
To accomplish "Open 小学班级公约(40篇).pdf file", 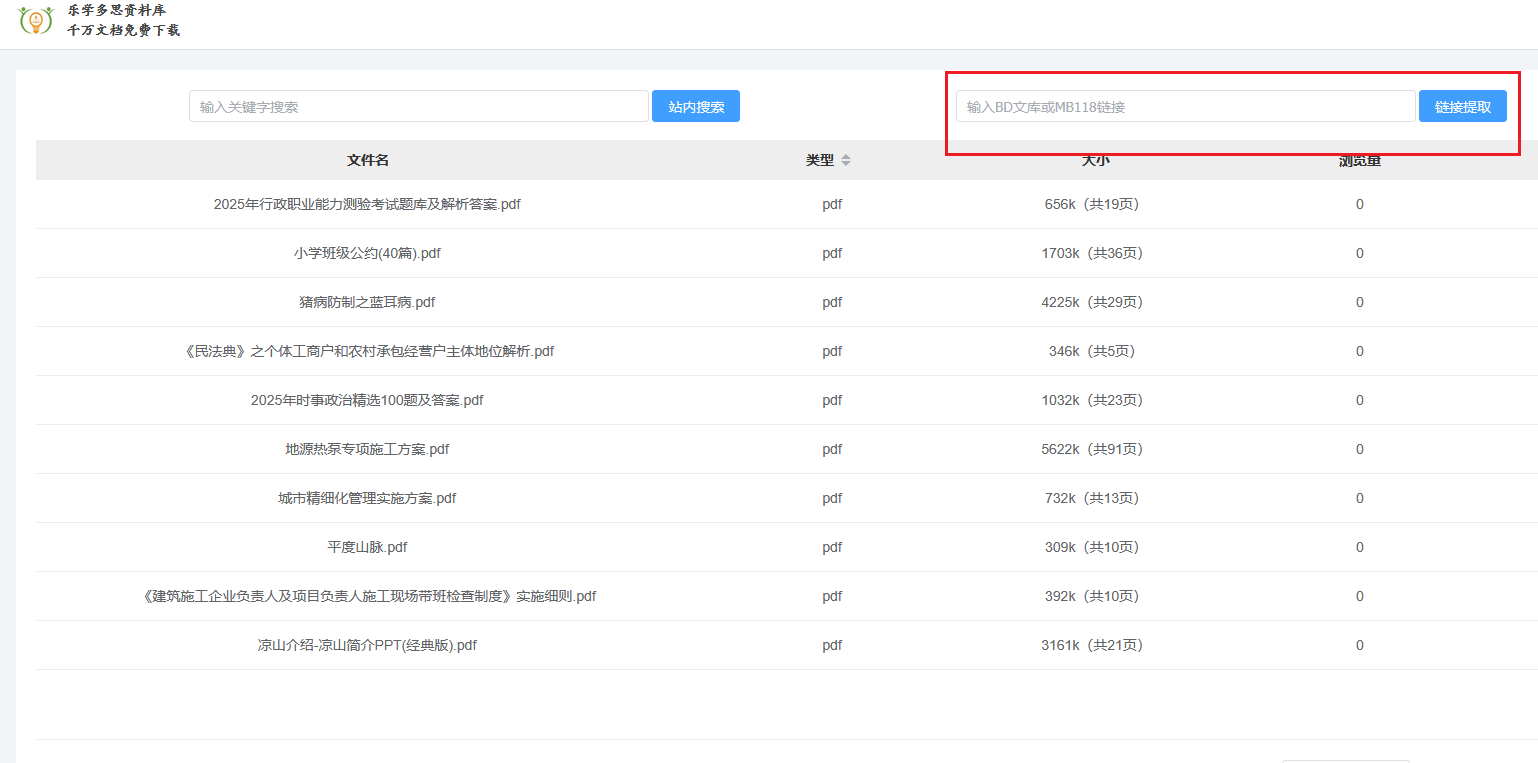I will [x=367, y=254].
